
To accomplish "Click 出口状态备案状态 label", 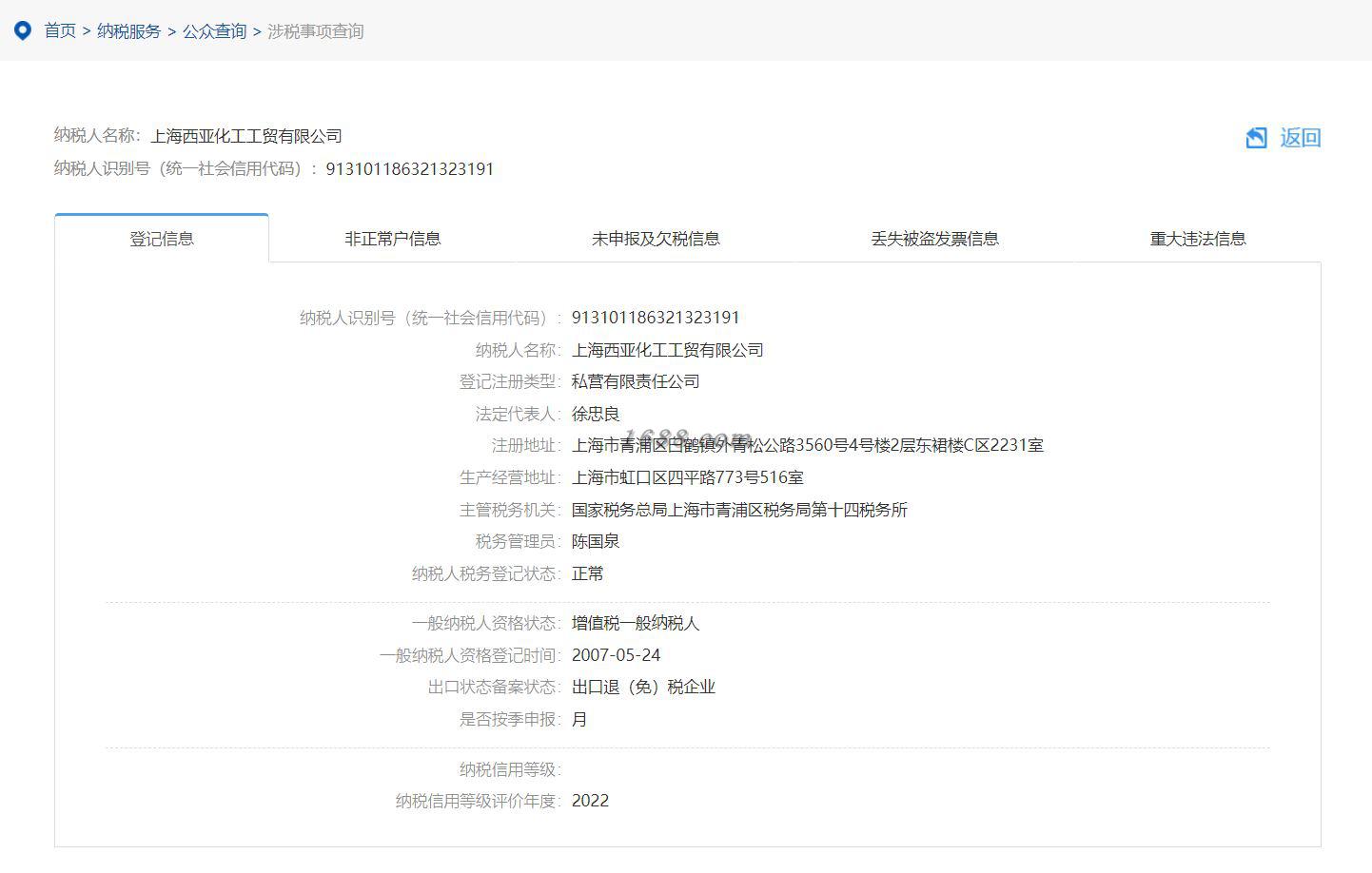I will (x=495, y=687).
